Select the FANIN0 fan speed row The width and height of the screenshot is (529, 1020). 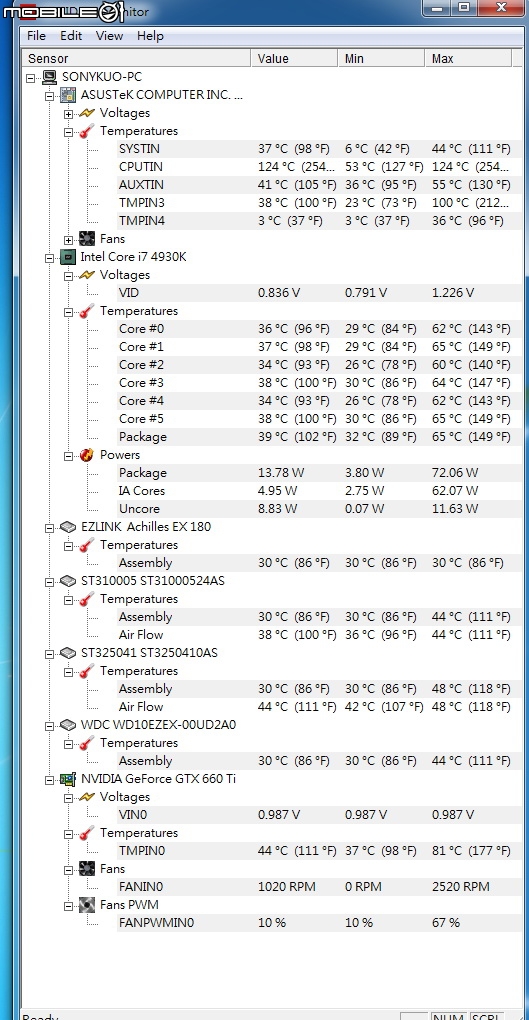coord(319,887)
